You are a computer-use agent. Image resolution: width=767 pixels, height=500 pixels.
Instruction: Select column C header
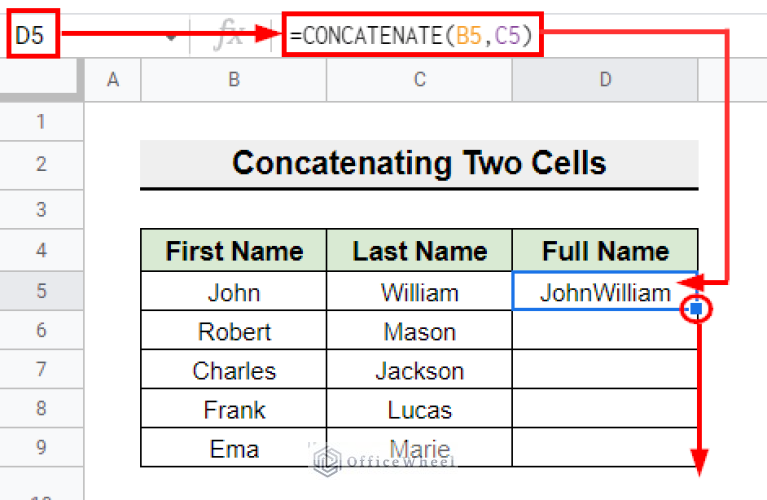click(419, 80)
